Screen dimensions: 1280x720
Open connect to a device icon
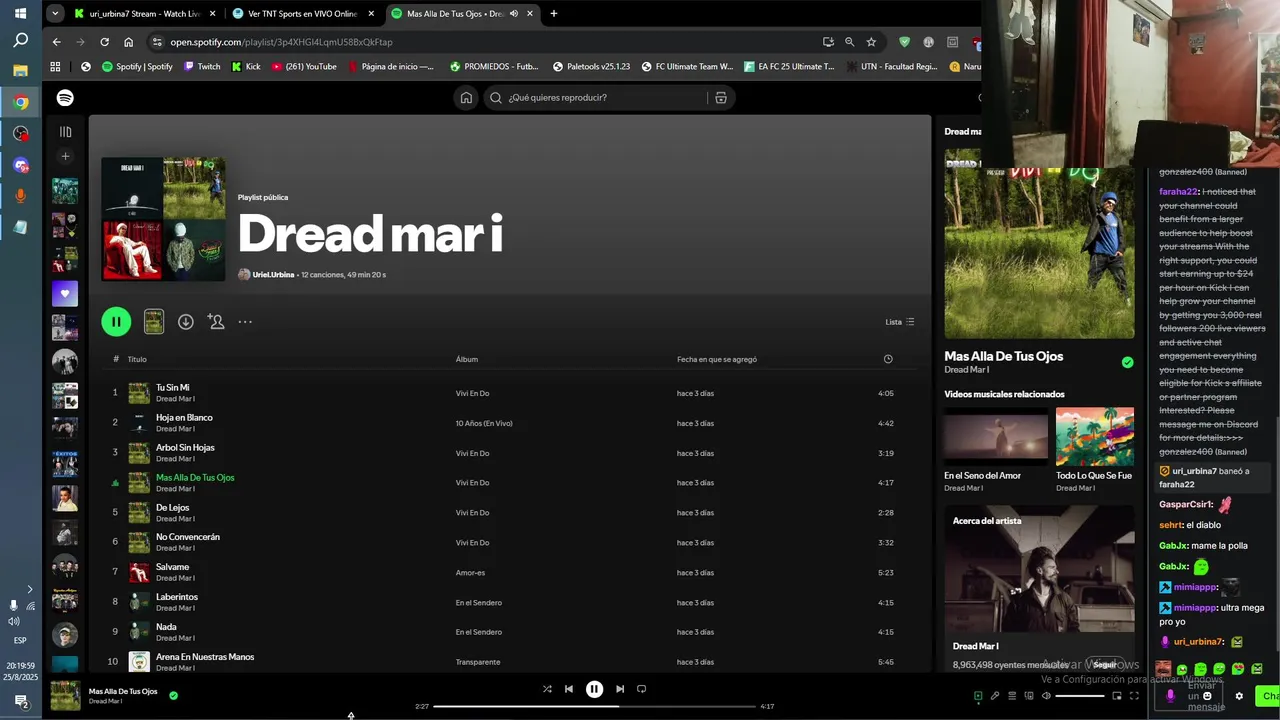[x=1029, y=696]
